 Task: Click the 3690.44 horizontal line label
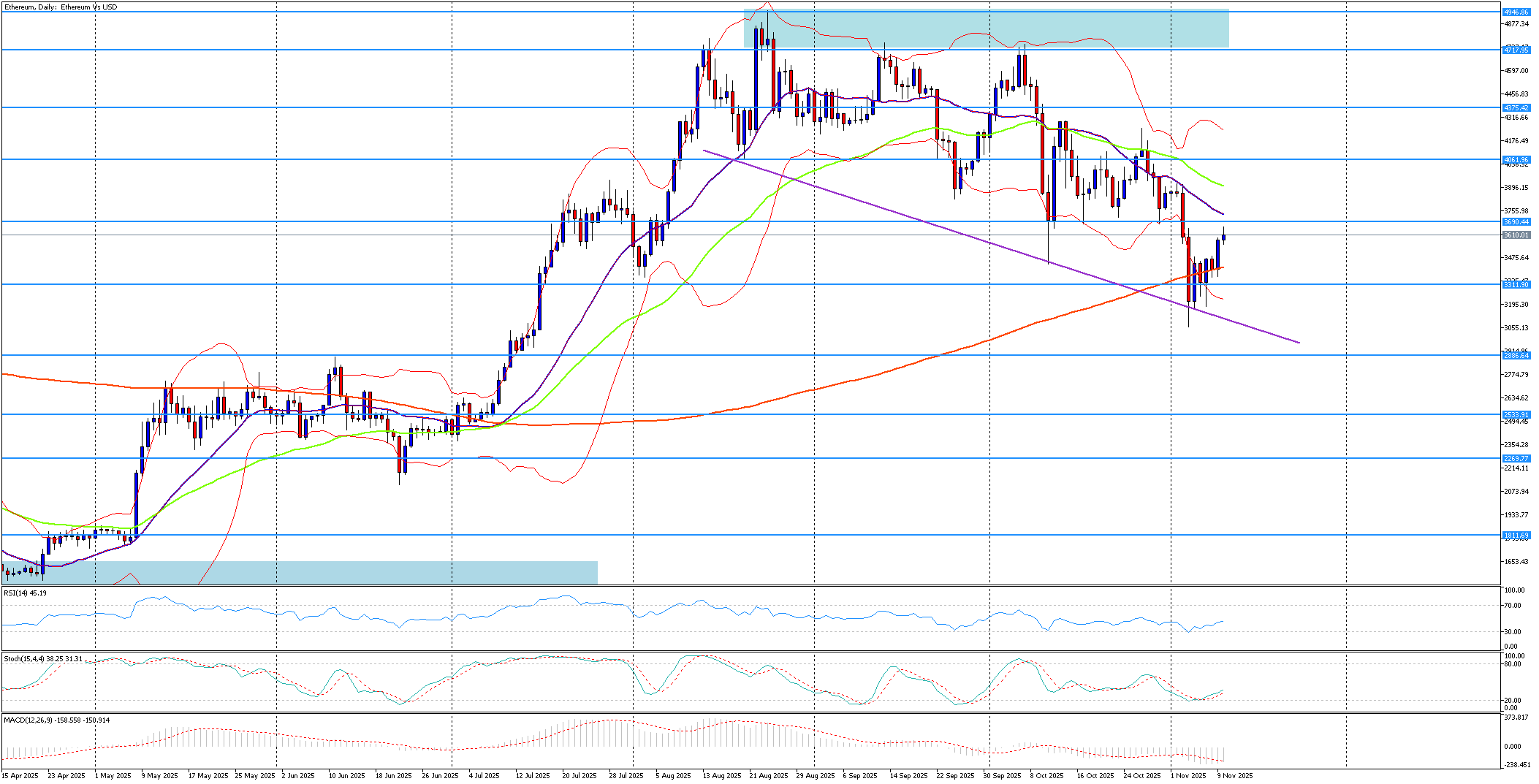tap(1516, 221)
